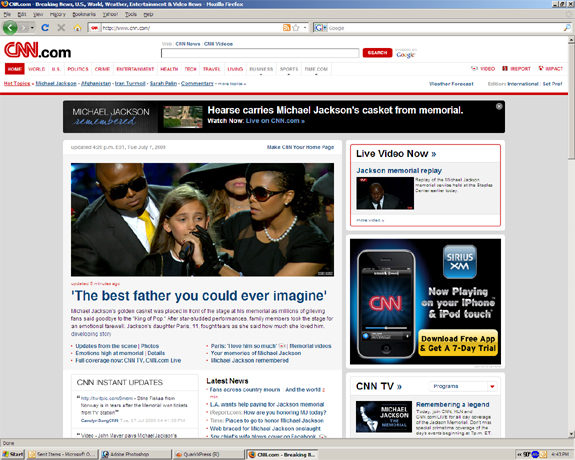
Task: Click the Windows Start button
Action: [12, 454]
